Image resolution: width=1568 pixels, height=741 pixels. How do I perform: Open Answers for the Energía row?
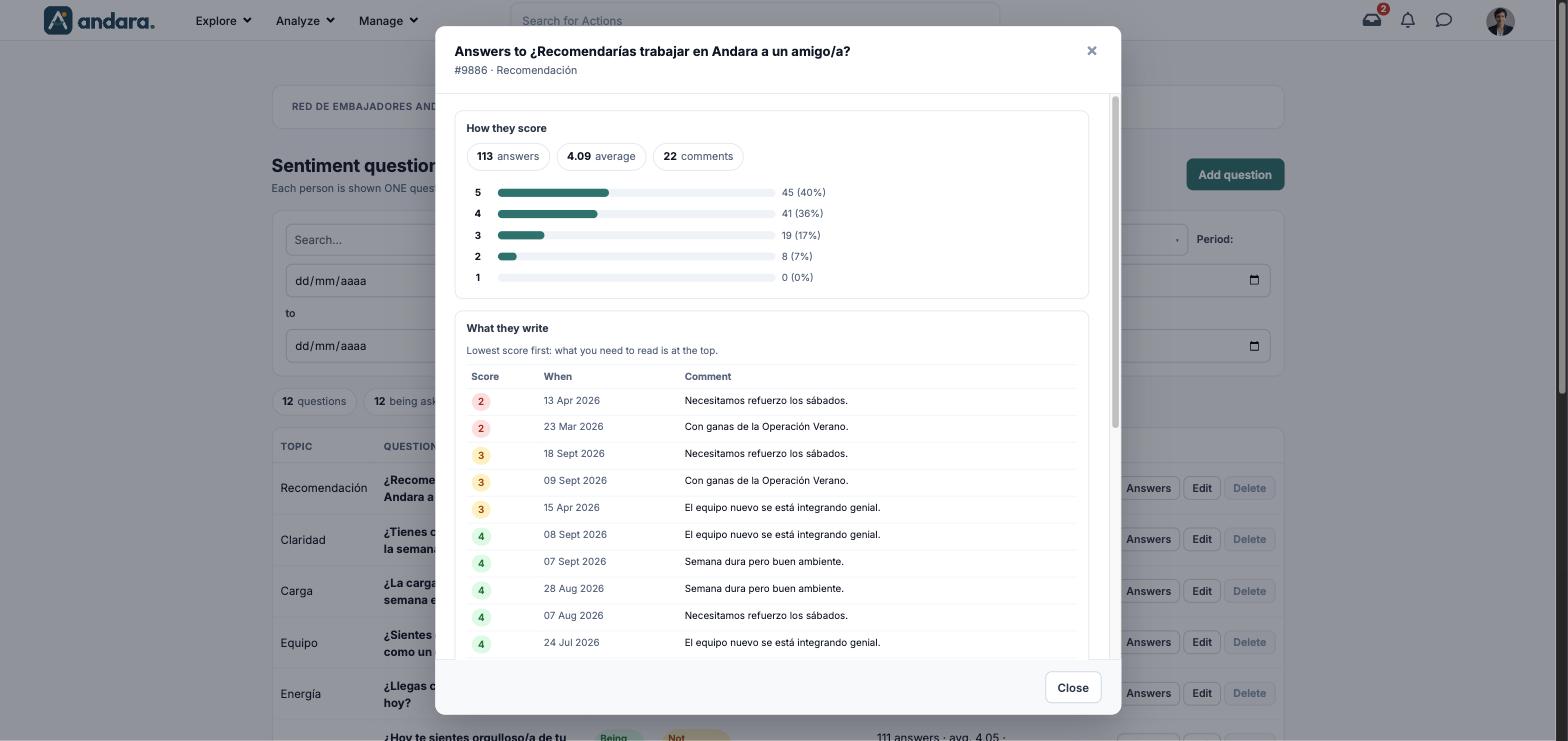pyautogui.click(x=1148, y=693)
